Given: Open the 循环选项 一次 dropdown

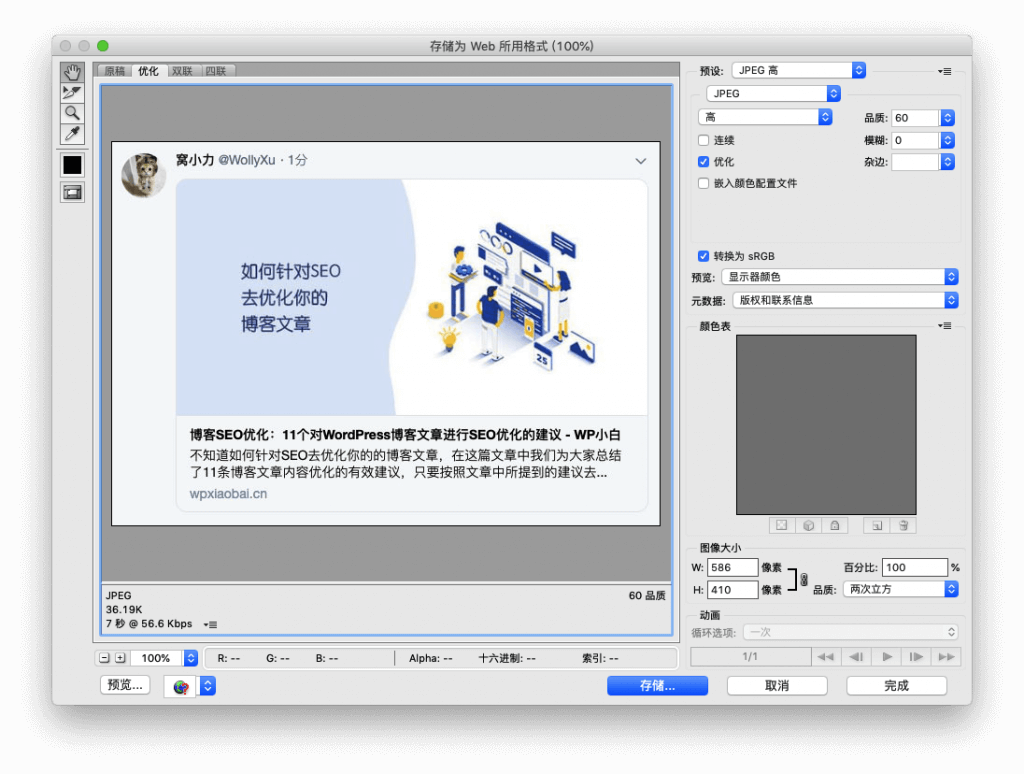Looking at the screenshot, I should pyautogui.click(x=851, y=632).
